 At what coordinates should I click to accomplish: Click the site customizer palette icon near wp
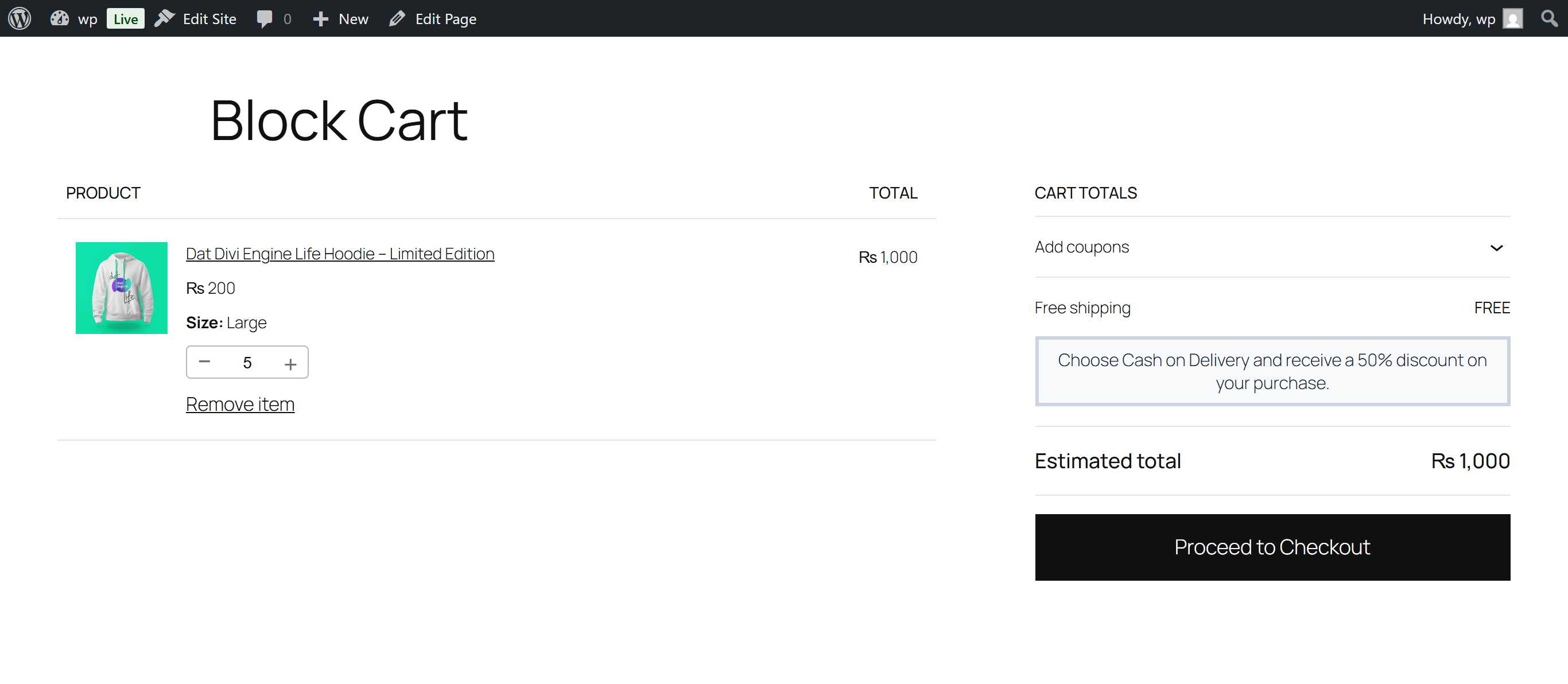coord(59,18)
